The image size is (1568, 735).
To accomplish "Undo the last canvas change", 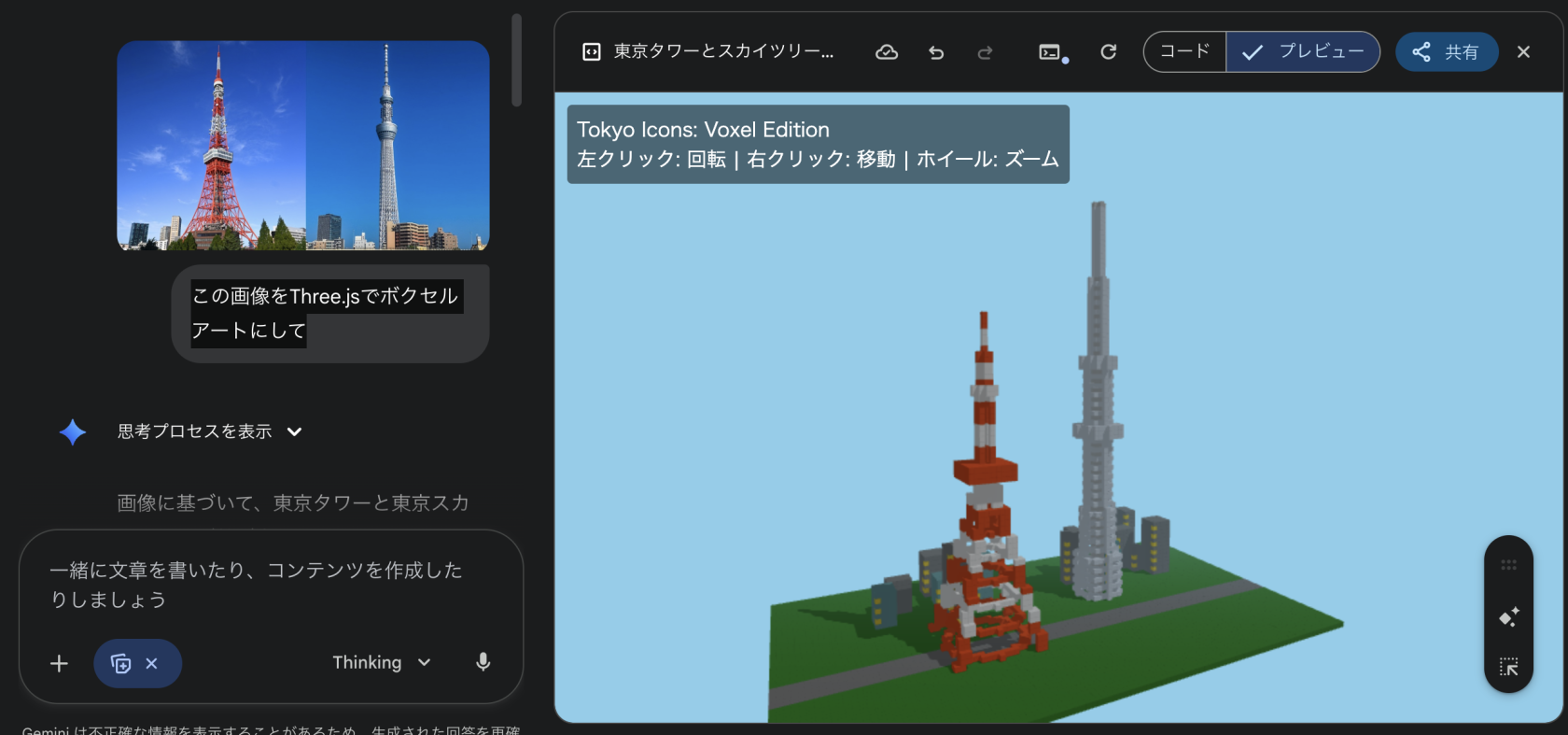I will [x=936, y=52].
